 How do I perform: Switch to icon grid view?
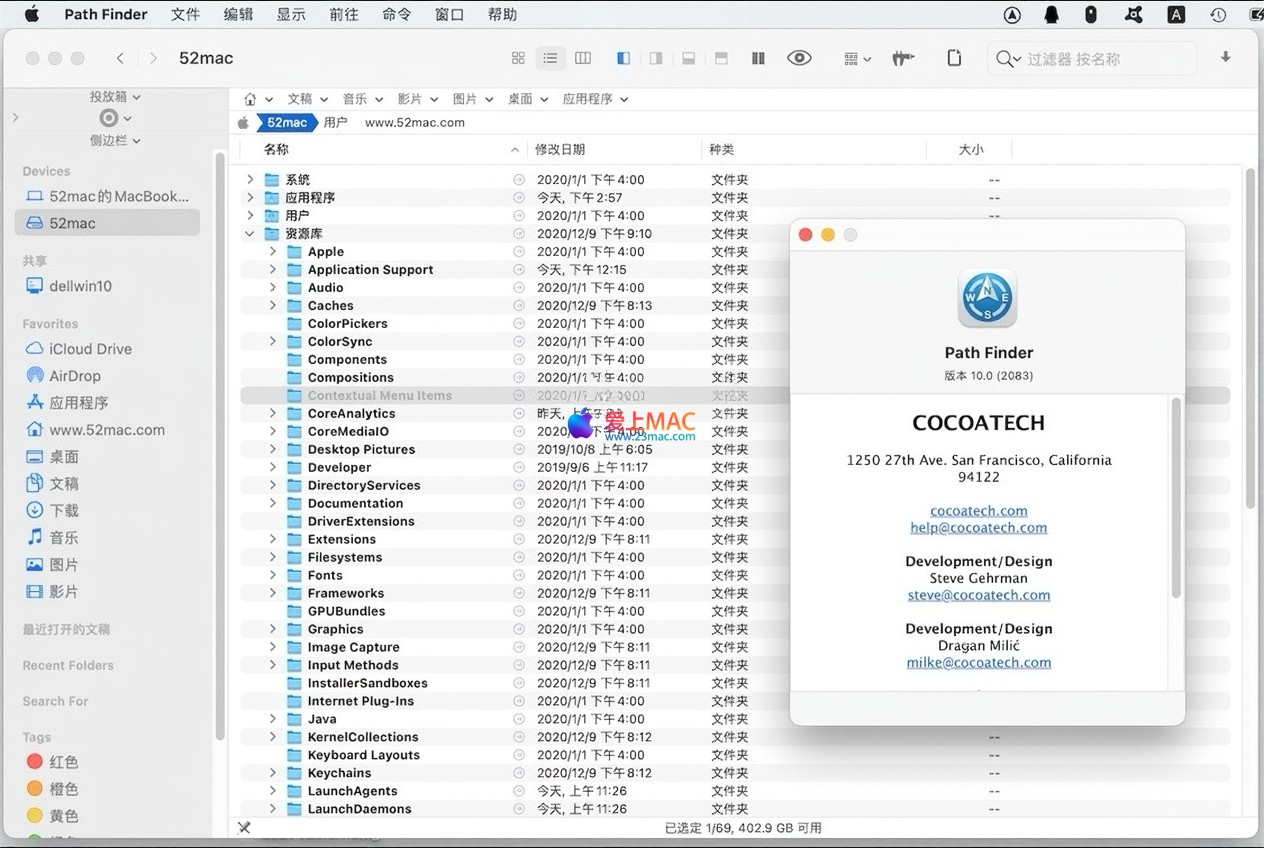(x=518, y=58)
